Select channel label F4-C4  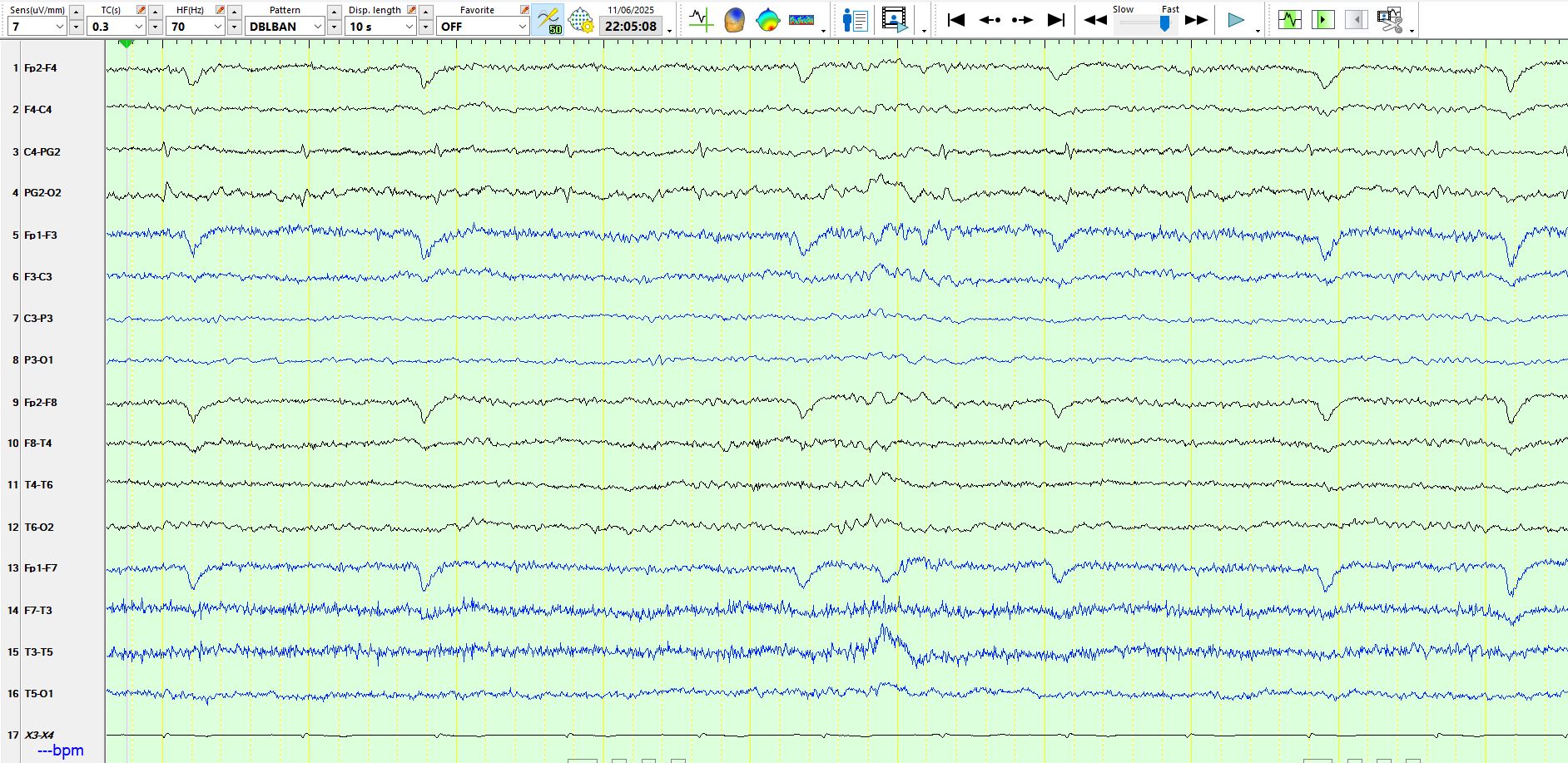[x=38, y=110]
